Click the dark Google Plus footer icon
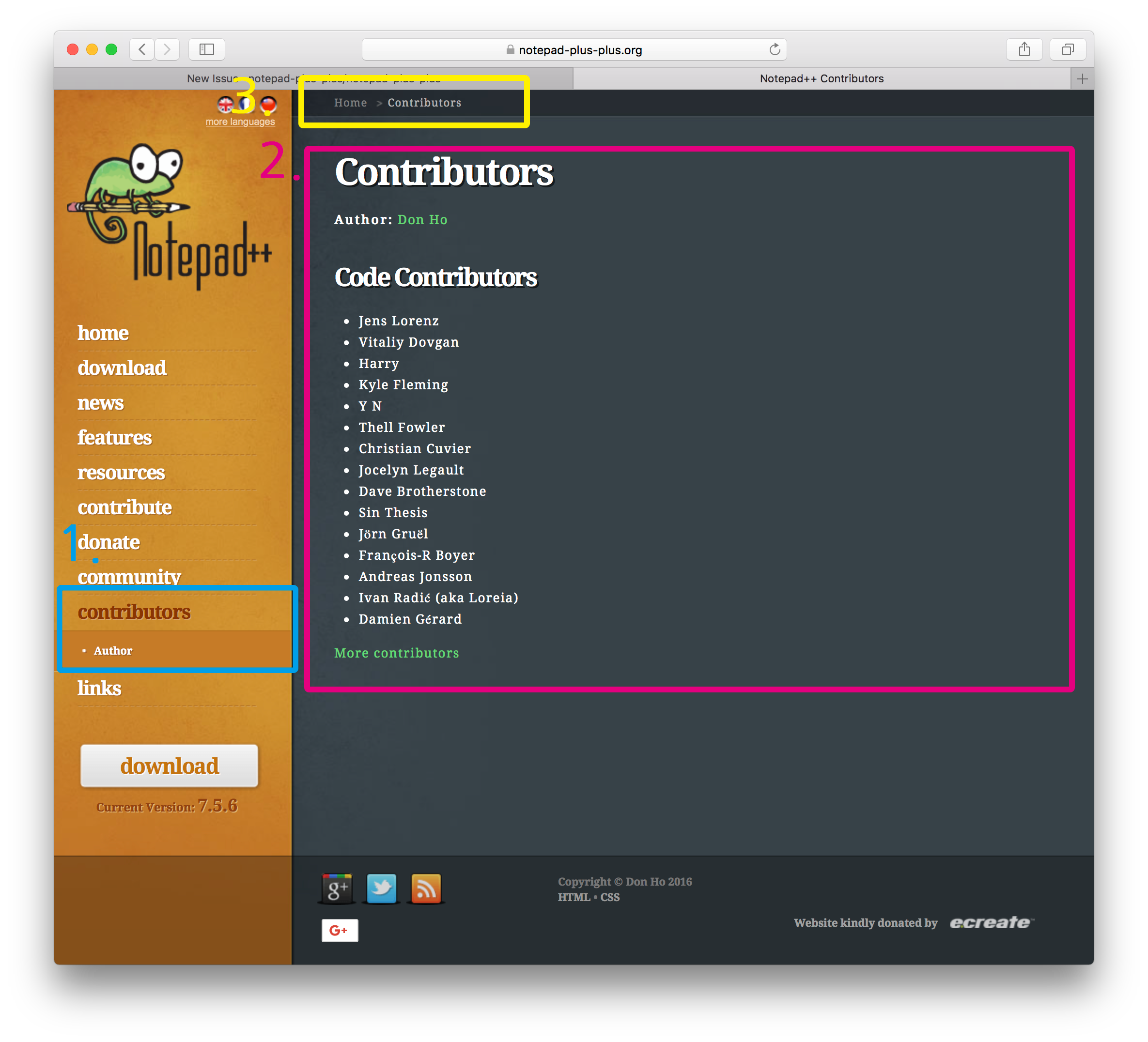Screen dimensions: 1148x1042 click(x=337, y=888)
